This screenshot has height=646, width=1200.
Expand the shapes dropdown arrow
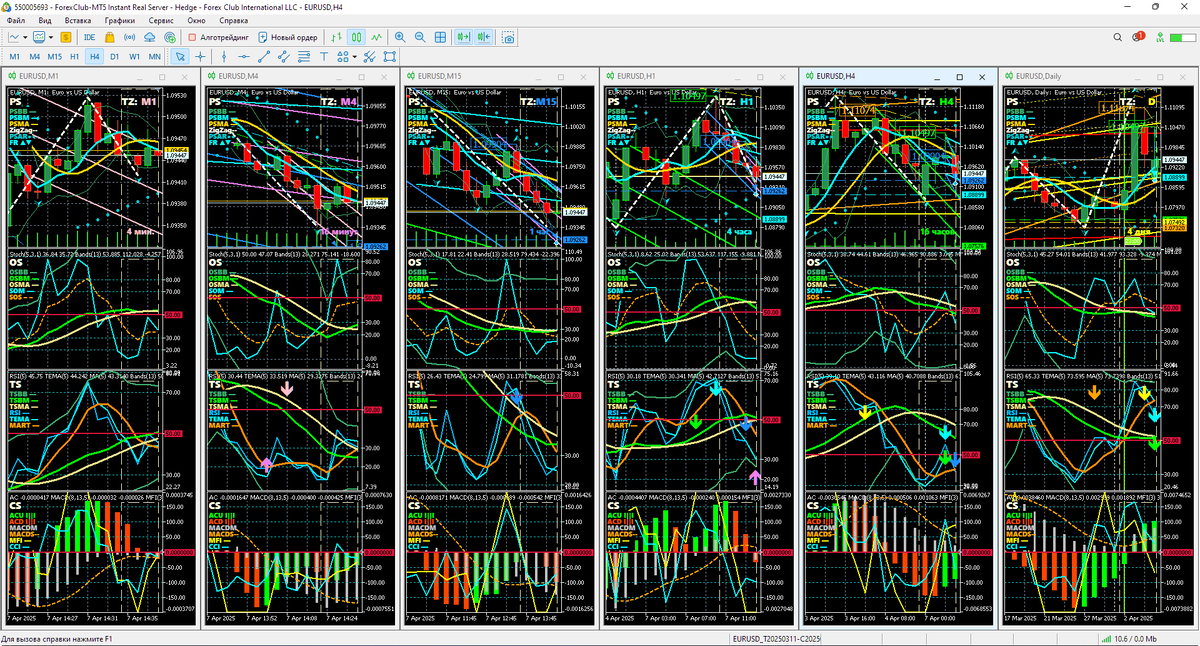pos(355,57)
